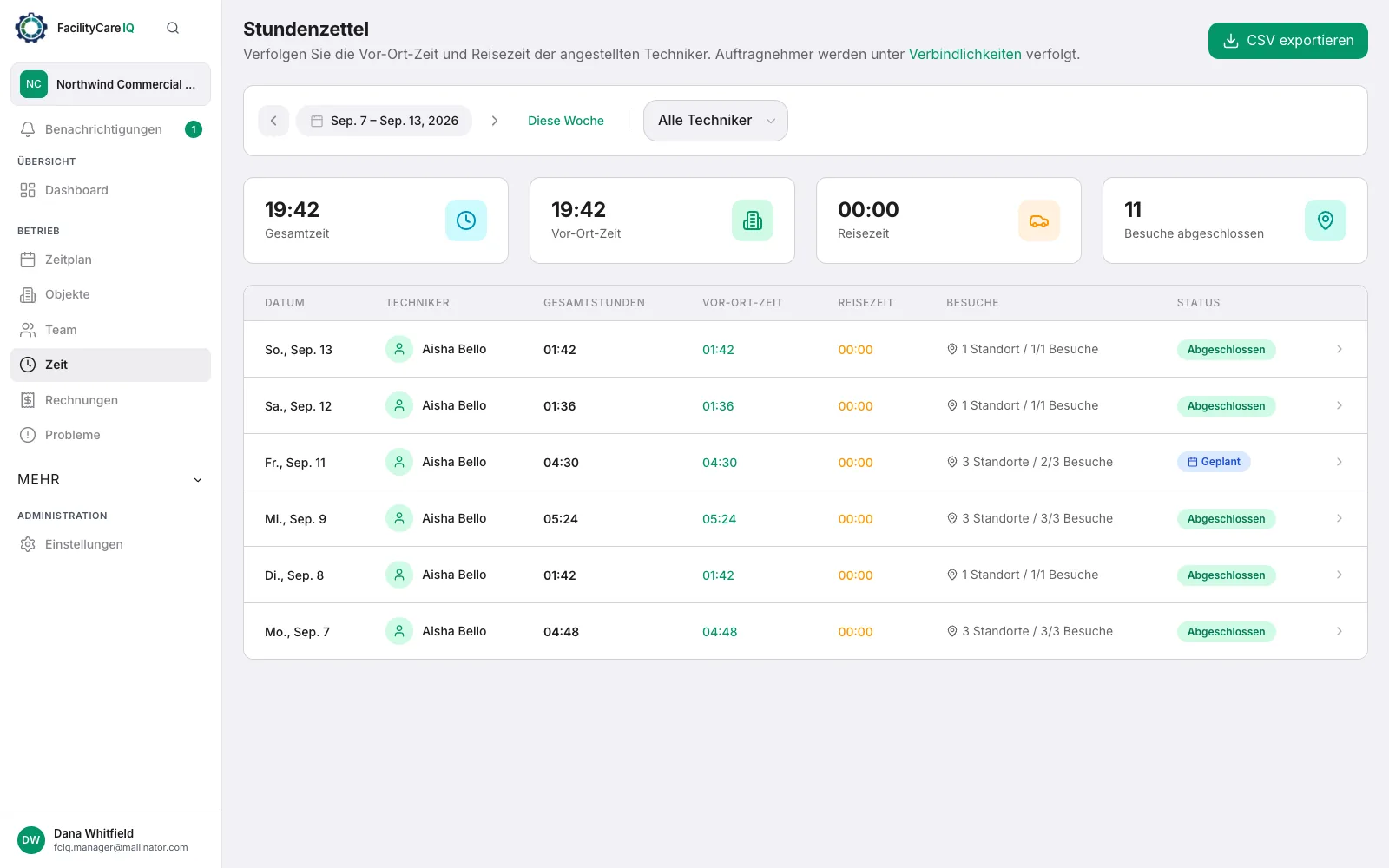The image size is (1389, 868).
Task: Open the Alle Techniker dropdown
Action: pyautogui.click(x=715, y=121)
